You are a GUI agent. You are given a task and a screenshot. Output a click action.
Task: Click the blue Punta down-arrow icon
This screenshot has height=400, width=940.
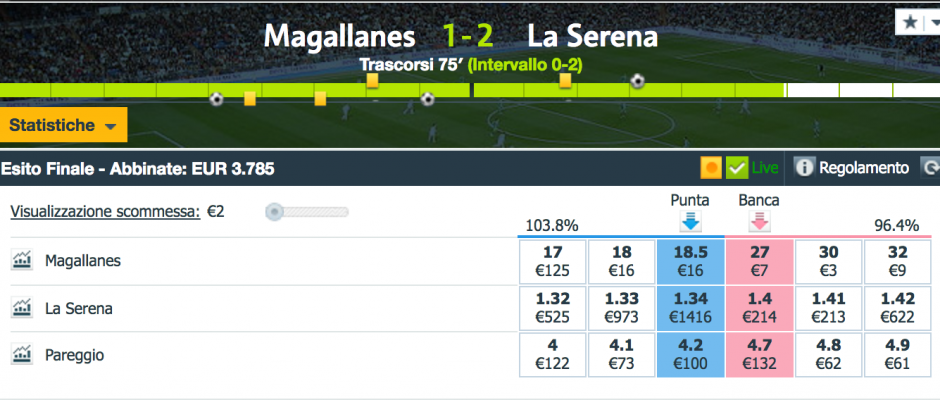[x=691, y=222]
